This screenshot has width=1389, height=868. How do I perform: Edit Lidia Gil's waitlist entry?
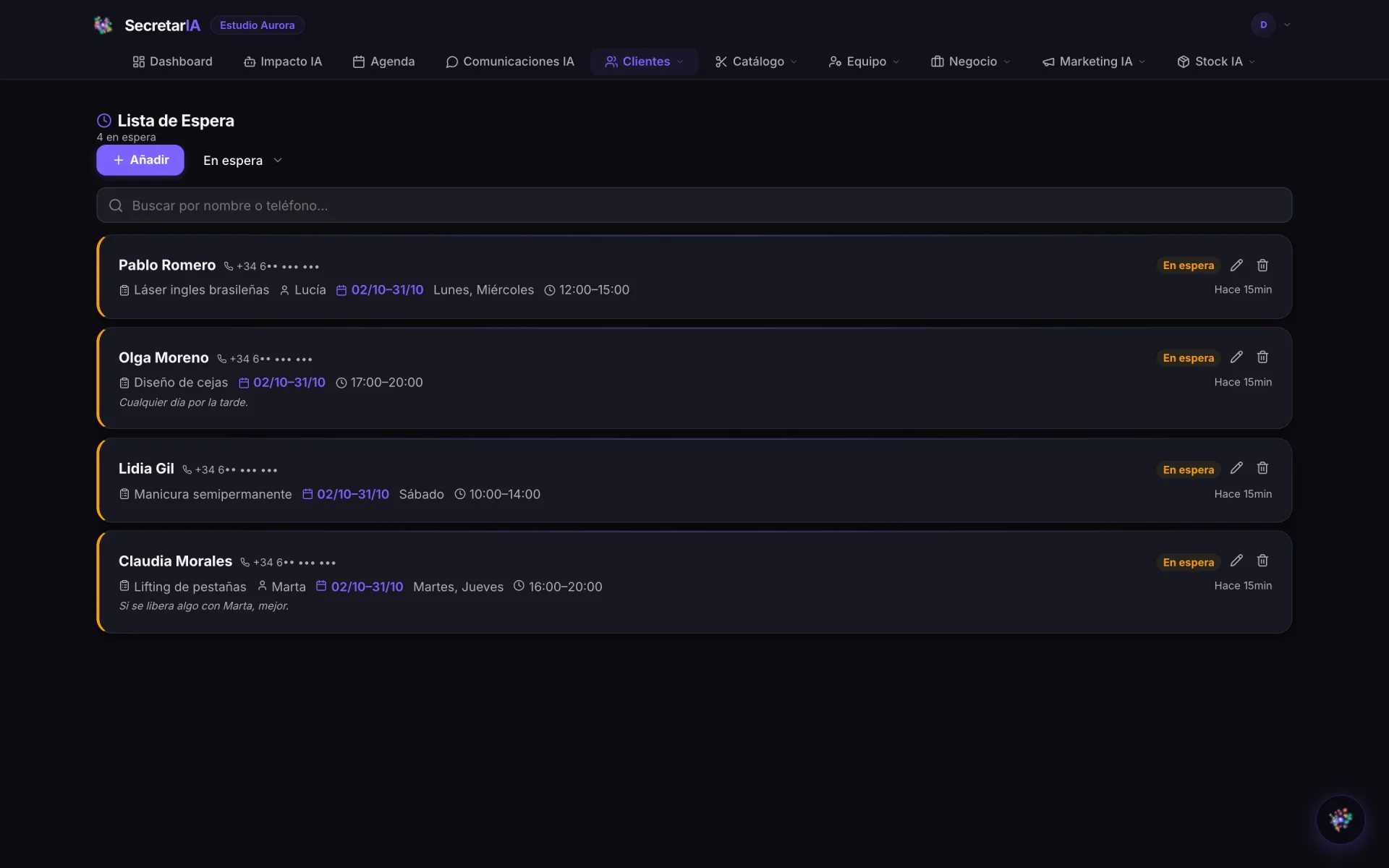(1236, 469)
